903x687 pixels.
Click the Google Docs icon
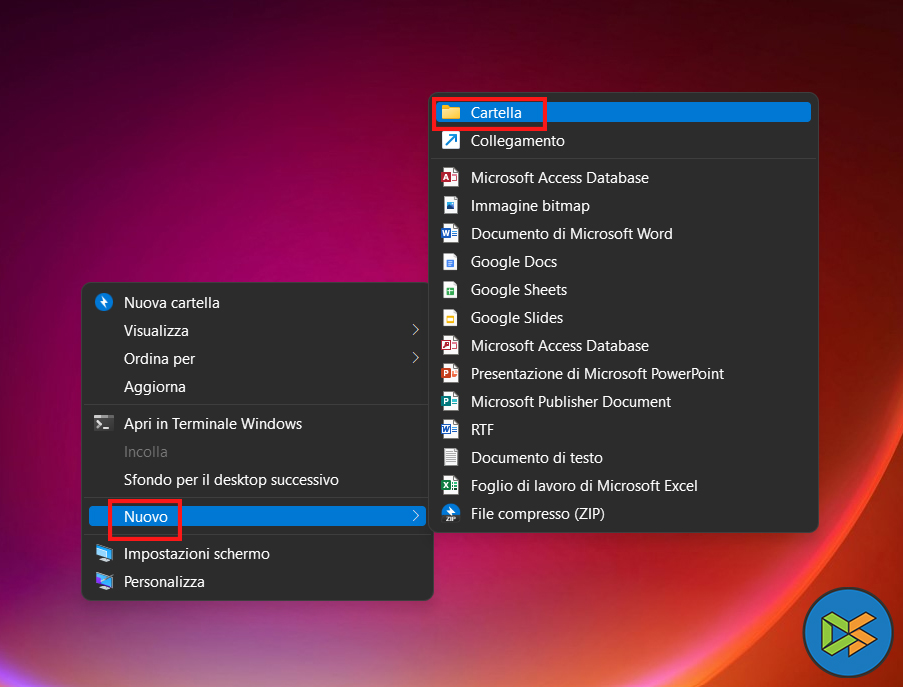coord(451,262)
